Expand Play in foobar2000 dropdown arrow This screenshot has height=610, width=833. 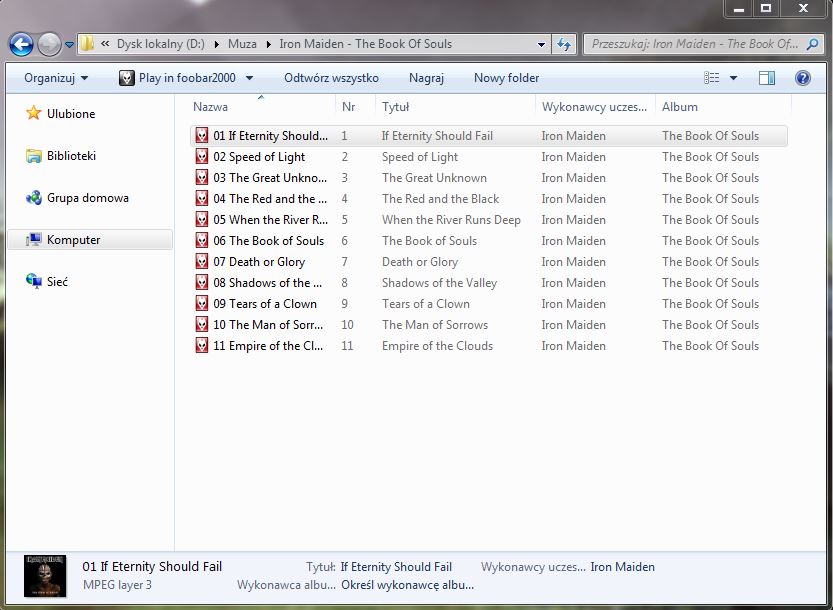click(249, 78)
